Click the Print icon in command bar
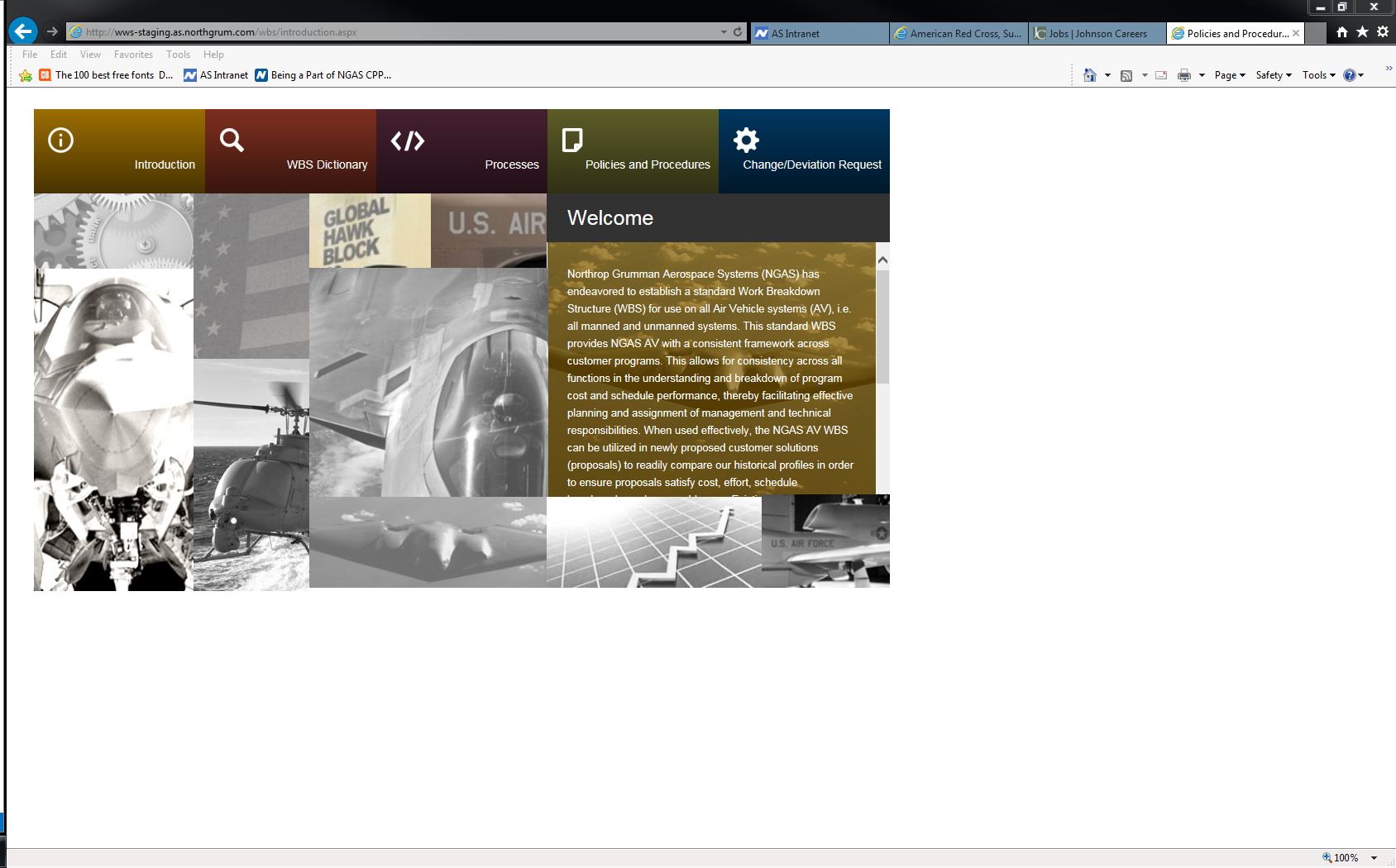 (x=1183, y=75)
